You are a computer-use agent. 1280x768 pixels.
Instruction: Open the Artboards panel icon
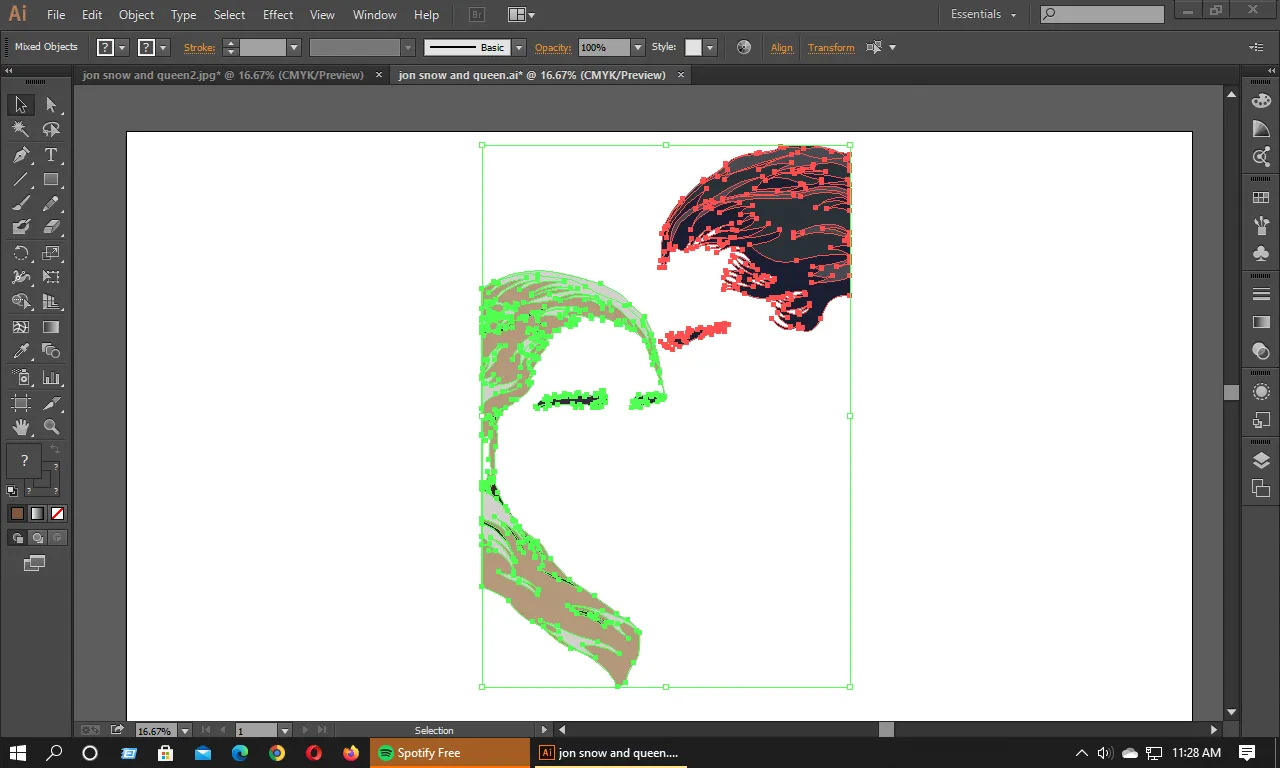click(1261, 489)
